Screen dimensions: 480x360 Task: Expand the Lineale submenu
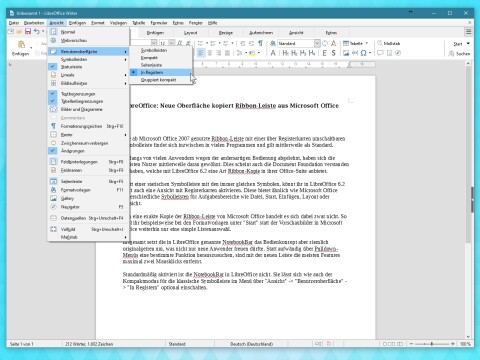pyautogui.click(x=88, y=75)
